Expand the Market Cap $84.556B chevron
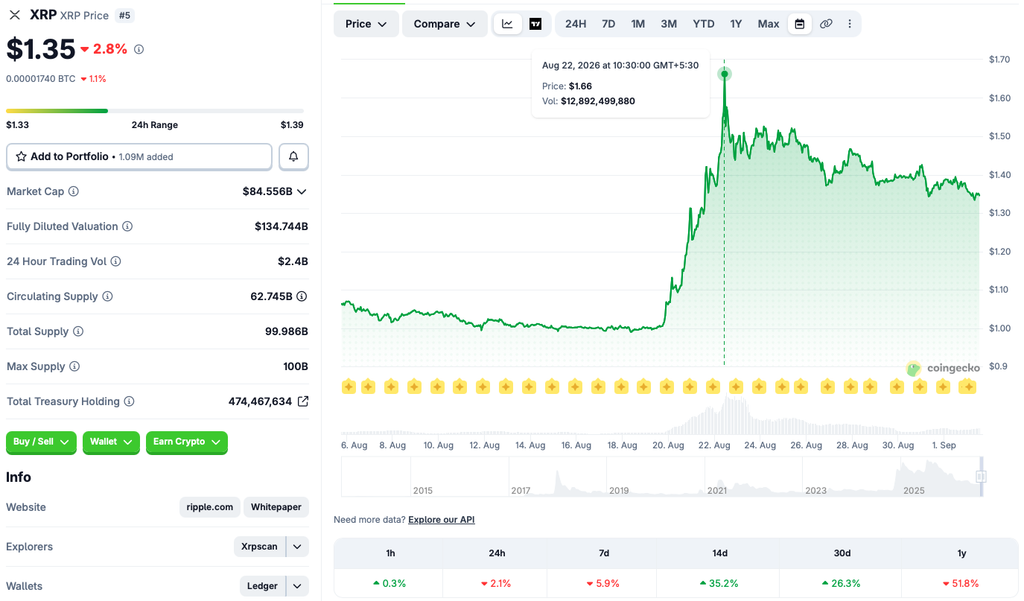 pyautogui.click(x=302, y=191)
